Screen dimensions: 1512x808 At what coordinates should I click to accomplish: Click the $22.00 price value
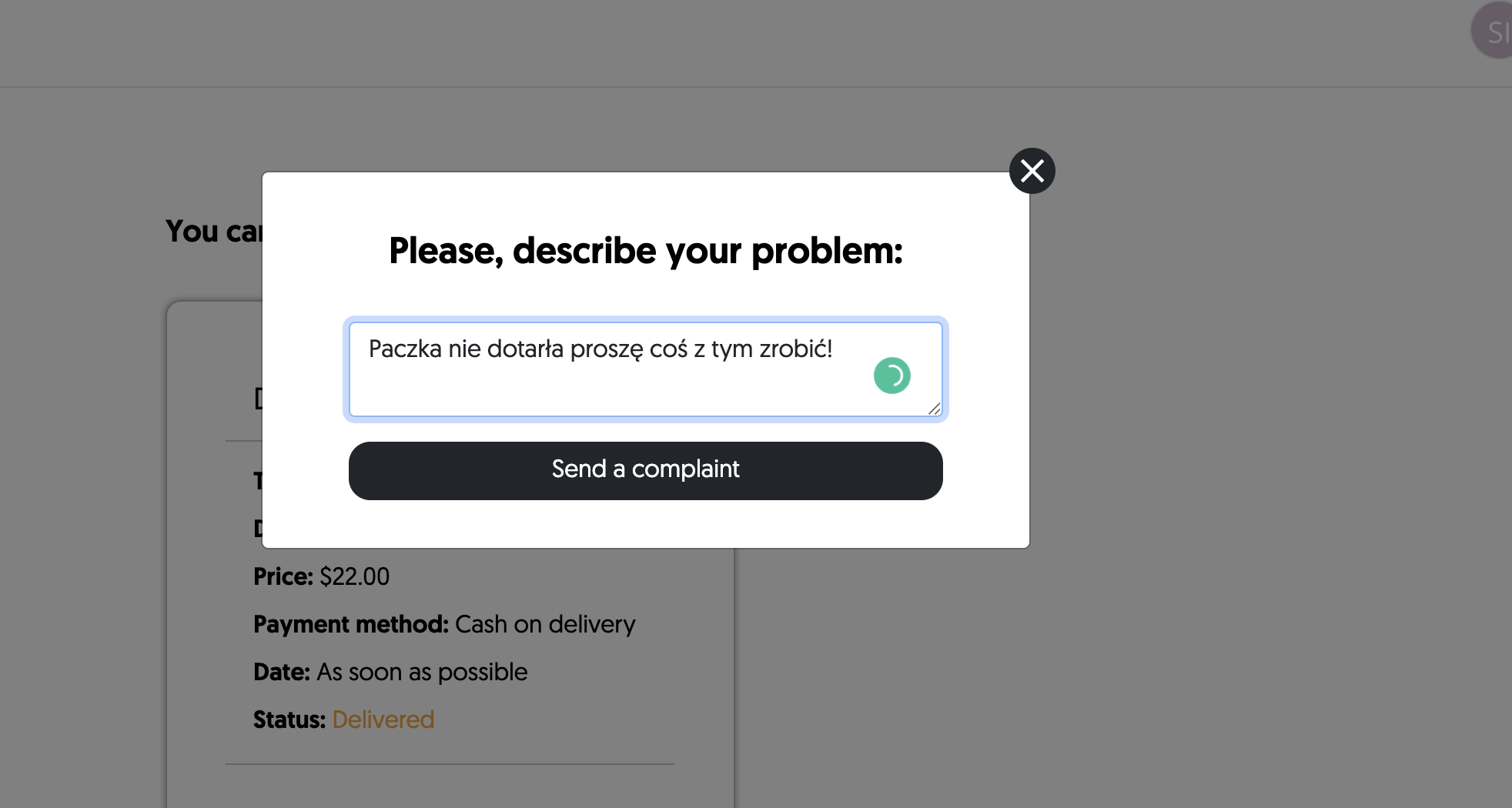pyautogui.click(x=354, y=576)
